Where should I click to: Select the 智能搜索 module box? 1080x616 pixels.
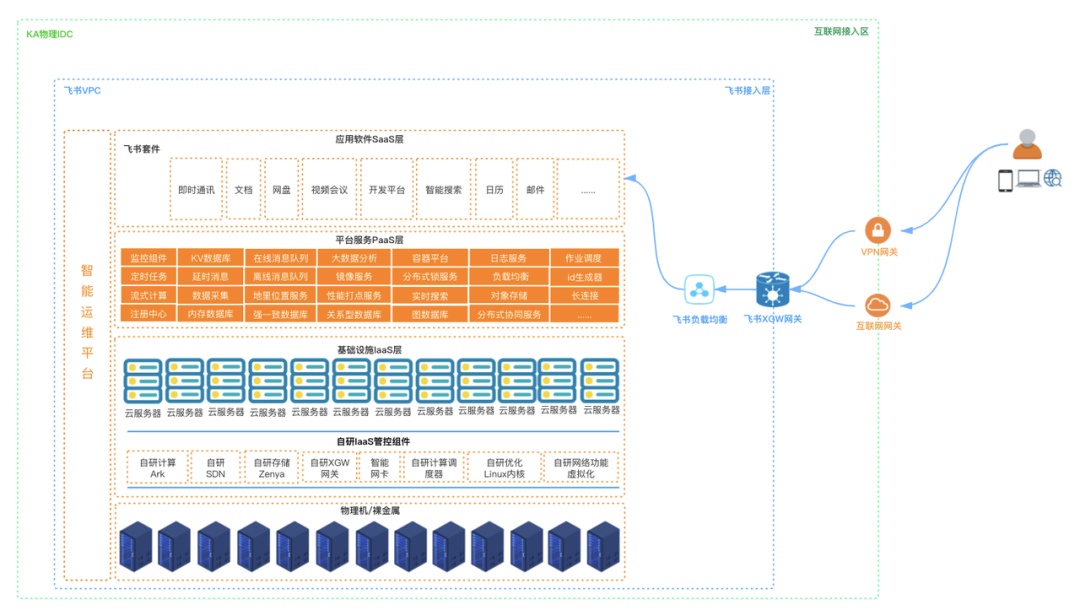[444, 189]
